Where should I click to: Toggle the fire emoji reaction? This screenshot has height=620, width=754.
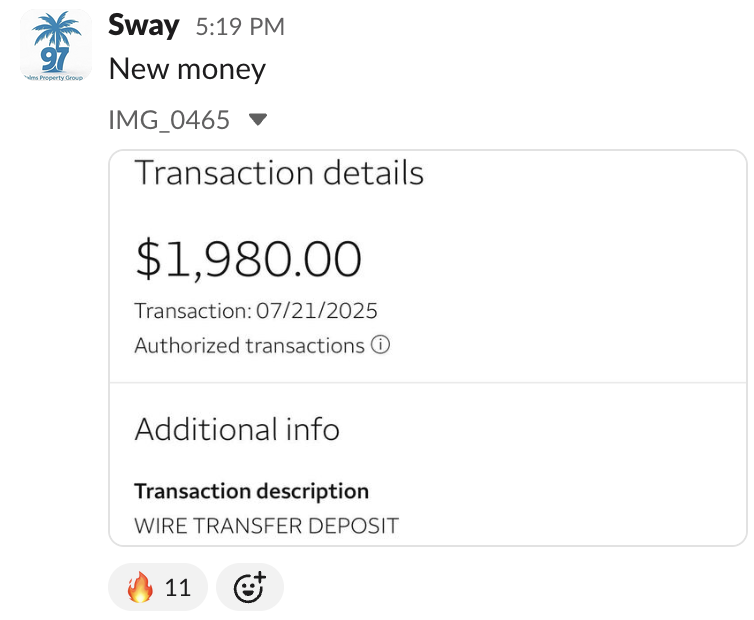coord(158,587)
